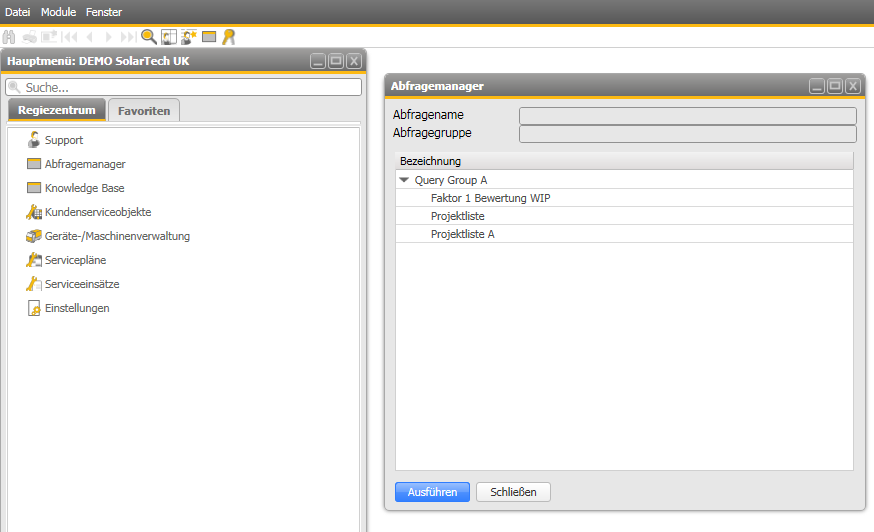Open Einstellungen entry text
The image size is (874, 532).
[77, 308]
